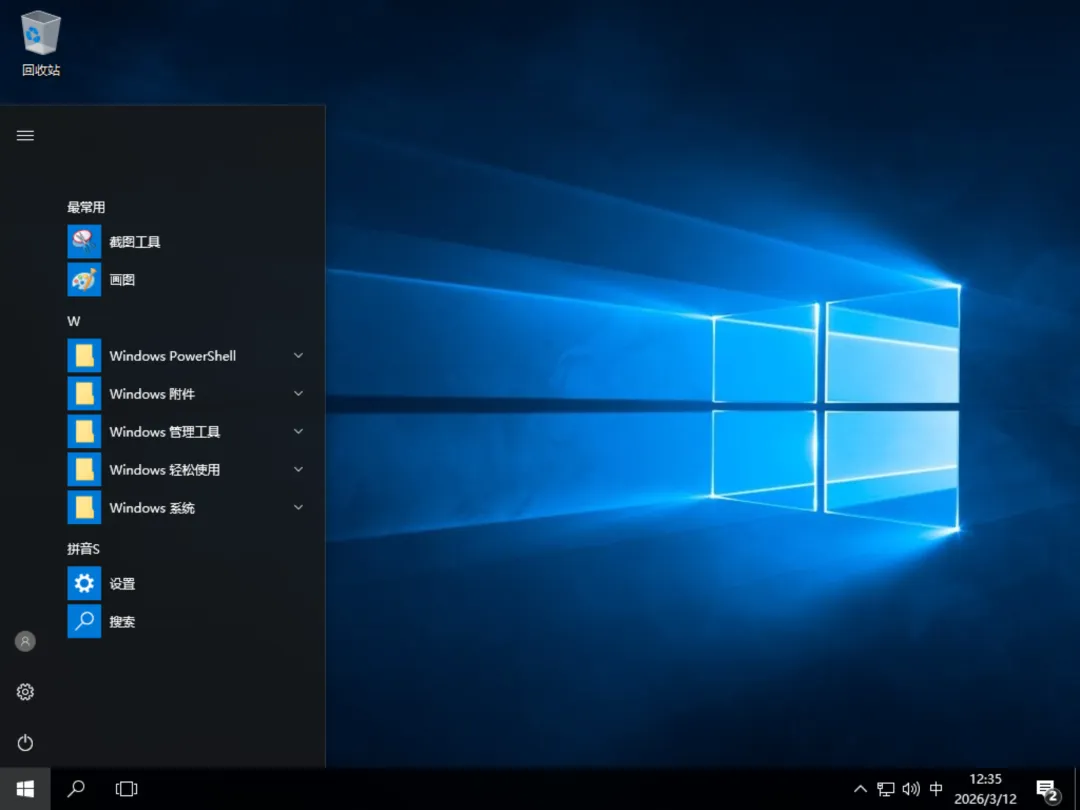Image resolution: width=1080 pixels, height=810 pixels.
Task: Open the blue Settings gear tile (设置)
Action: [84, 583]
